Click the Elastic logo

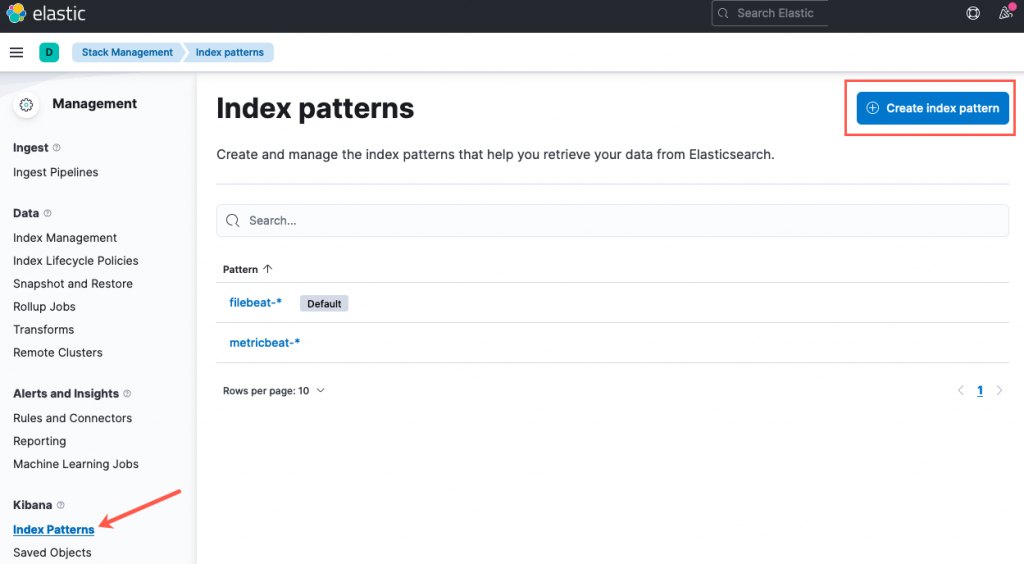pyautogui.click(x=46, y=13)
